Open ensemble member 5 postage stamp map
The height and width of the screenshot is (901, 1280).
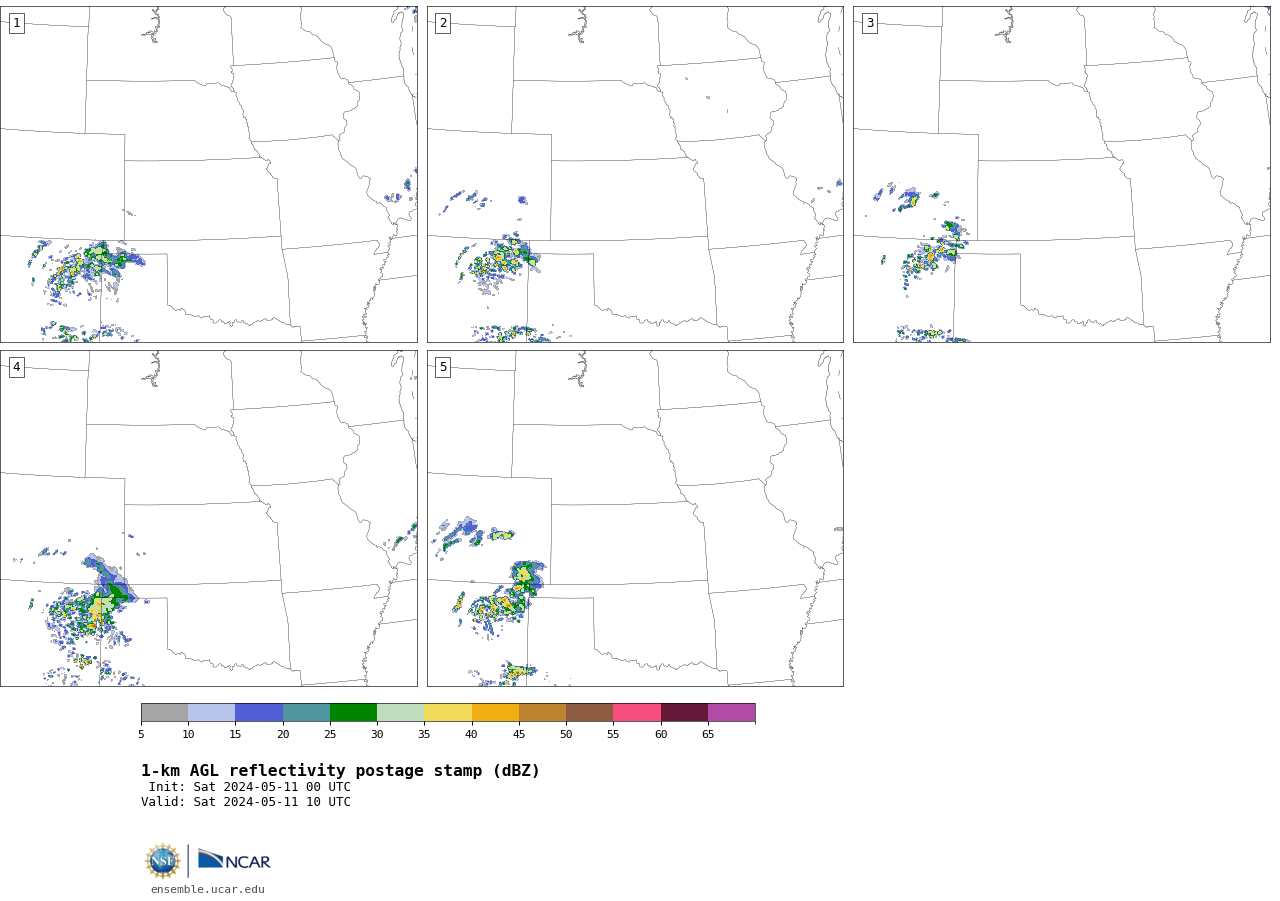(x=635, y=518)
